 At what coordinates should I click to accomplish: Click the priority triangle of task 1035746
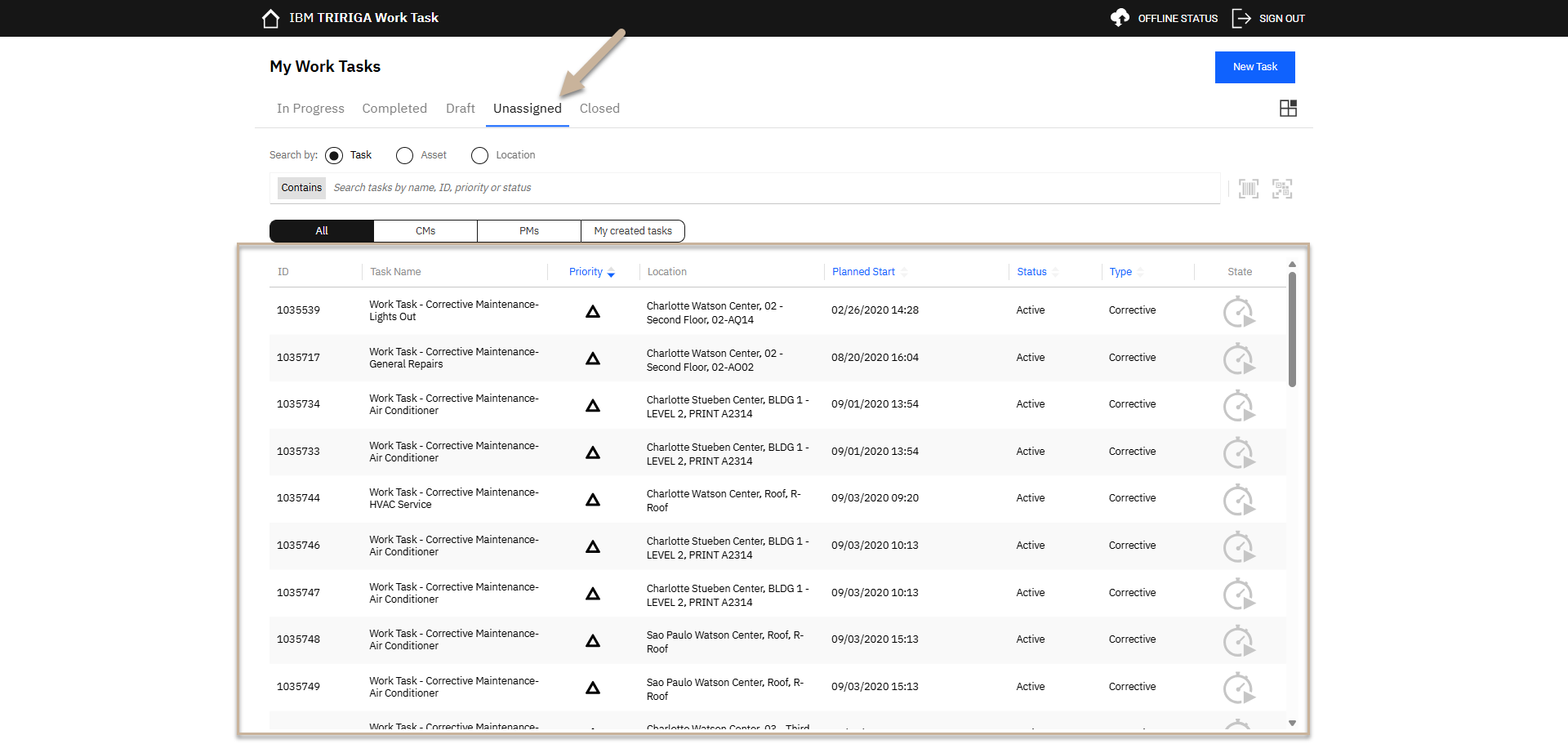593,546
